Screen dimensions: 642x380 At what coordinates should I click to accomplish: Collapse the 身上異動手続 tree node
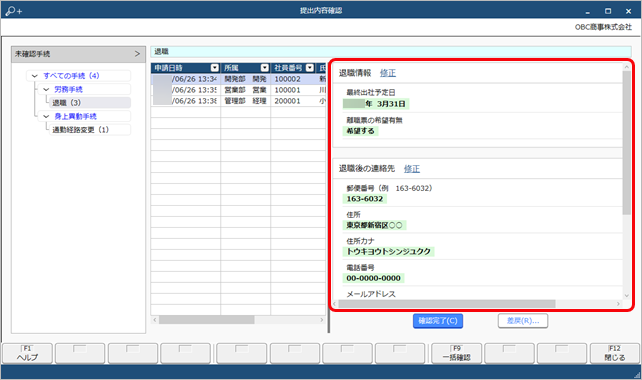46,116
